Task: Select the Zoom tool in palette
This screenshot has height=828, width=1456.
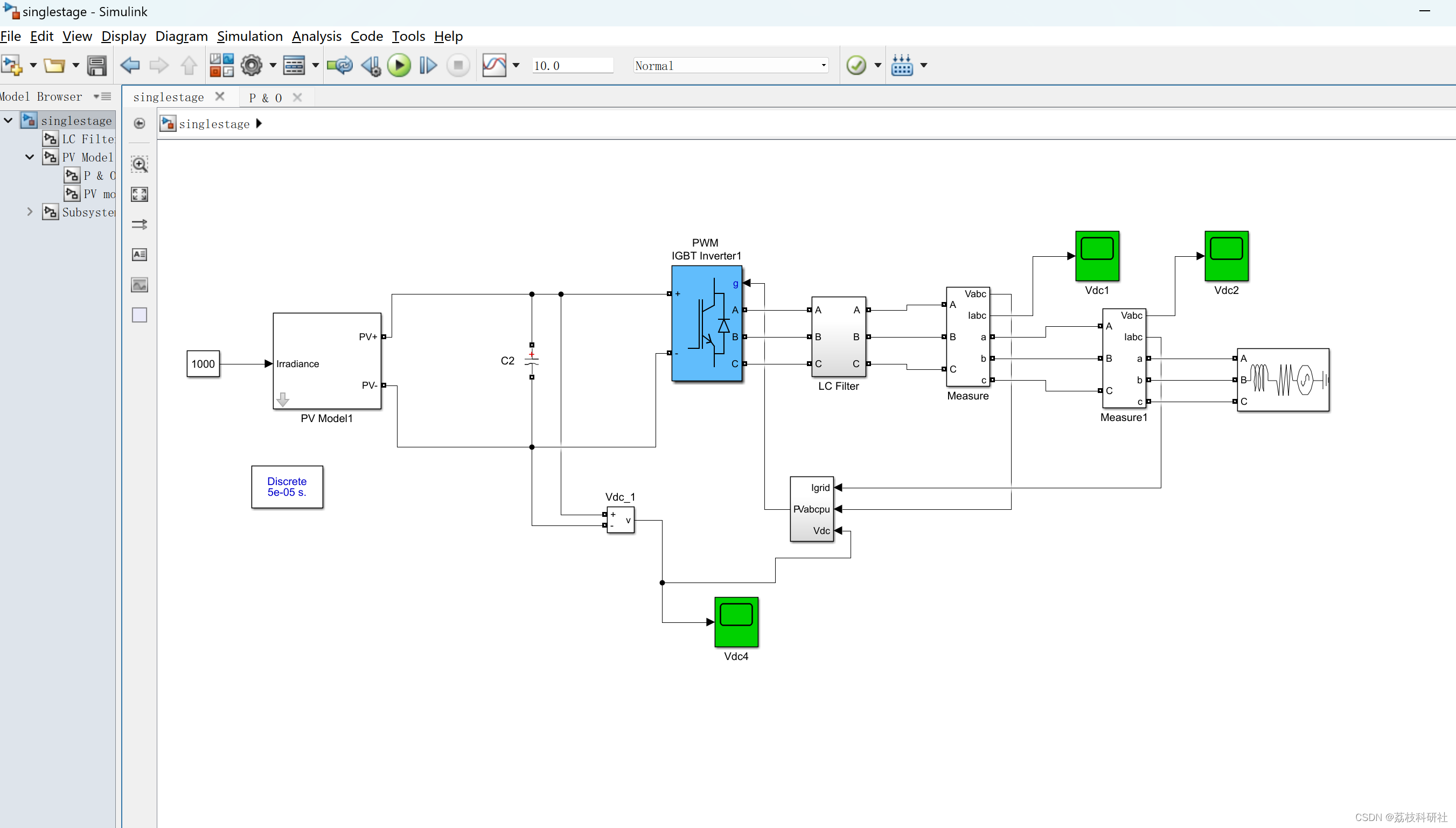Action: [x=140, y=164]
